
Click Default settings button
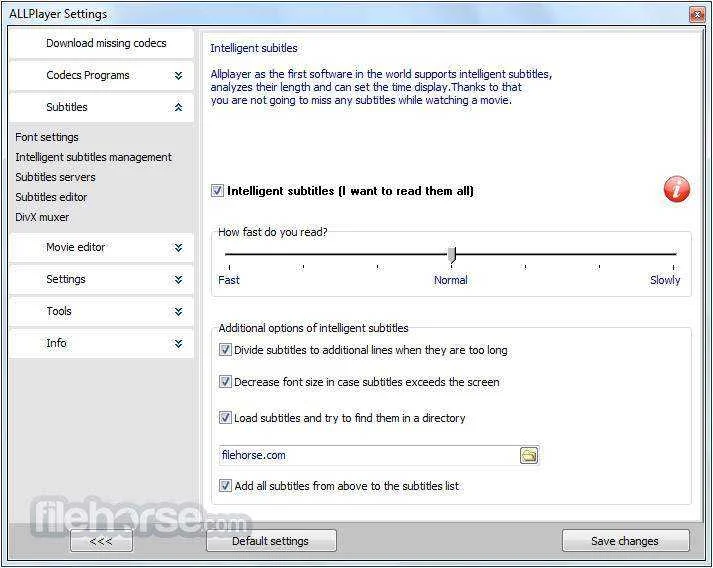[x=271, y=541]
